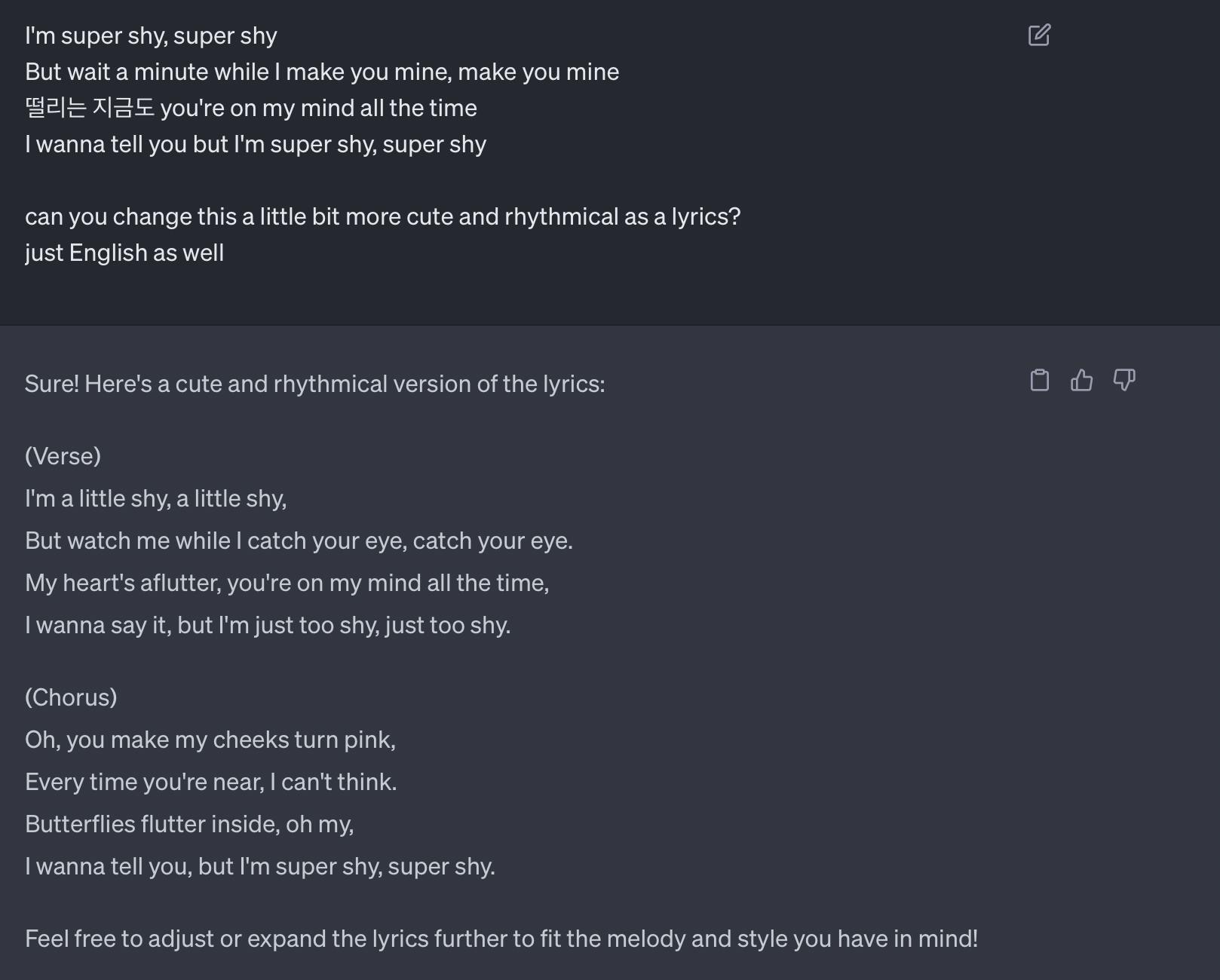Click the line about catching your eye
1220x980 pixels.
click(299, 541)
